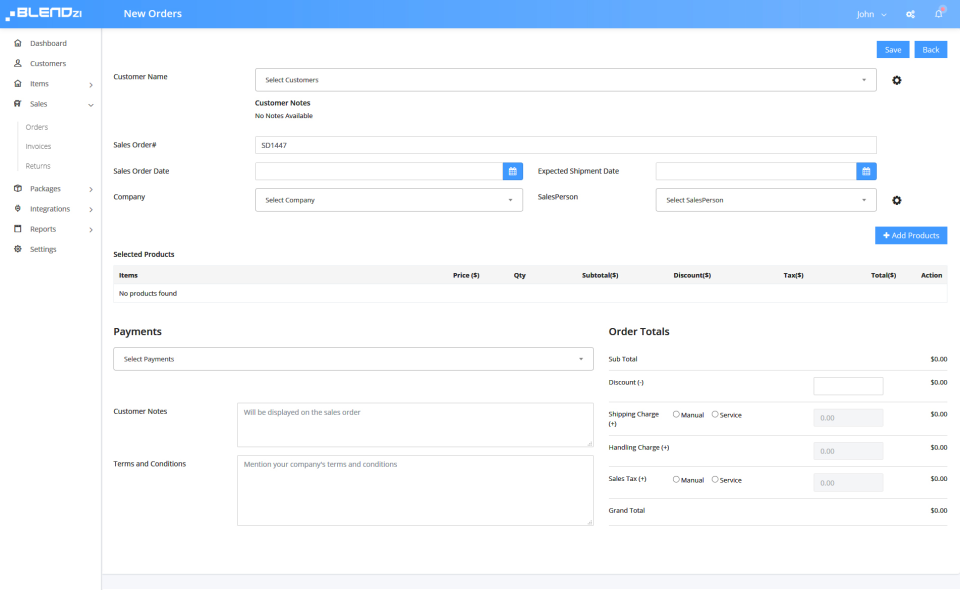Open Invoices under the Sales menu

pos(38,146)
